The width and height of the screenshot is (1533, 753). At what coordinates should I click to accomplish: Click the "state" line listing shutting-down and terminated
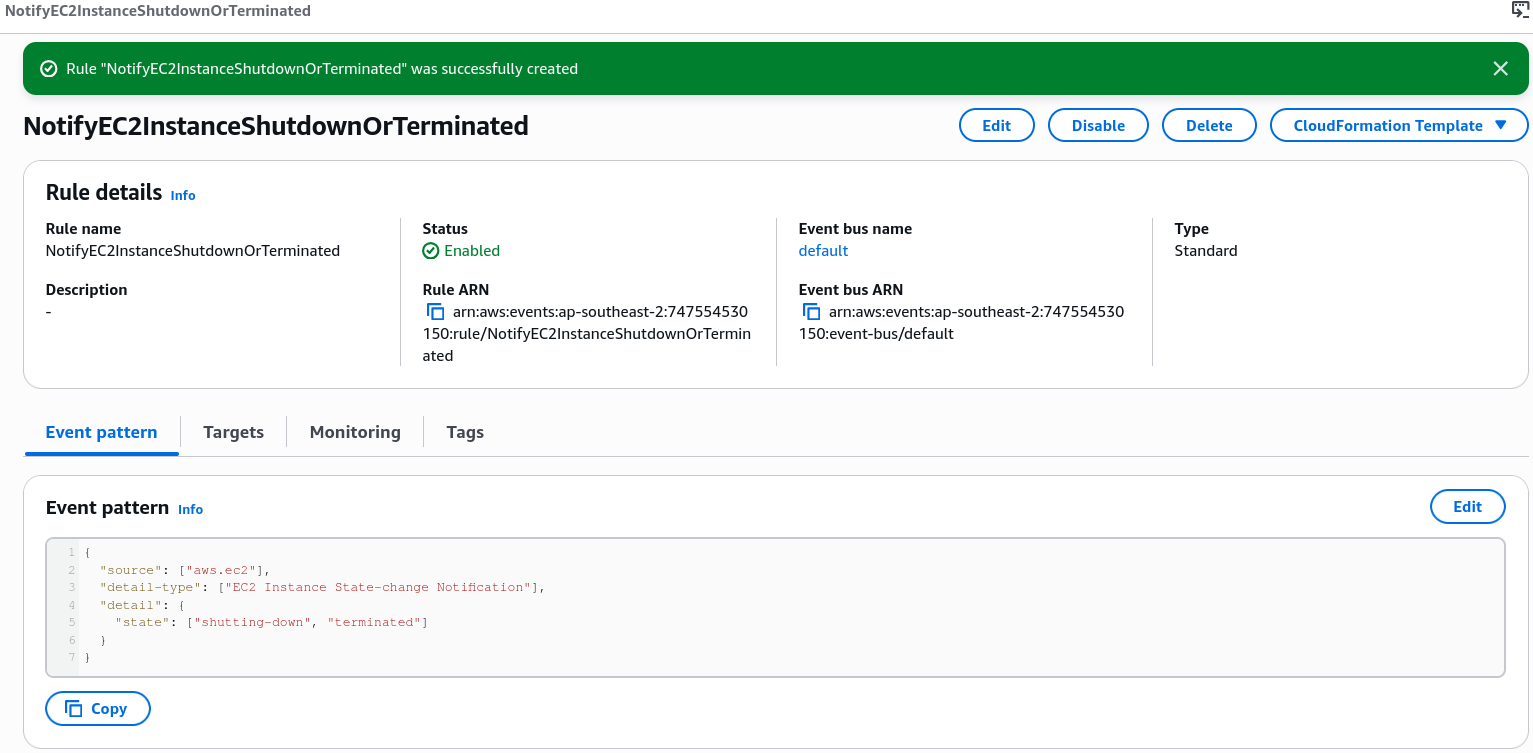271,622
